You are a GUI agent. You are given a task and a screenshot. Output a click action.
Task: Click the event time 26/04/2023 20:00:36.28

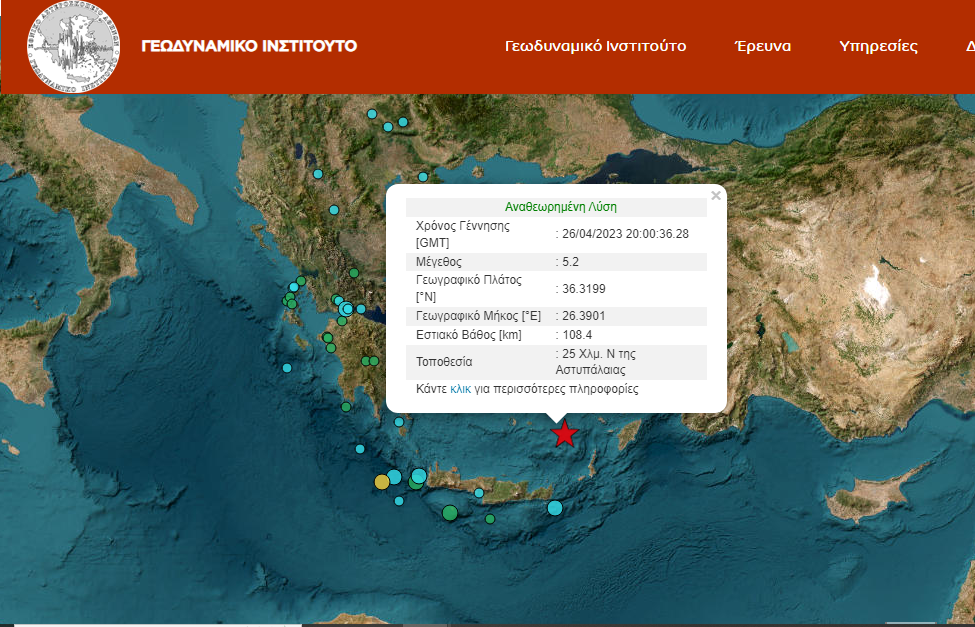[625, 234]
